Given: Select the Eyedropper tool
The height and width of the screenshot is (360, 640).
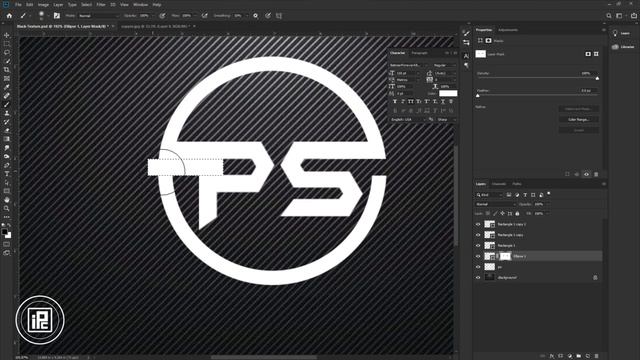Looking at the screenshot, I should [x=7, y=87].
